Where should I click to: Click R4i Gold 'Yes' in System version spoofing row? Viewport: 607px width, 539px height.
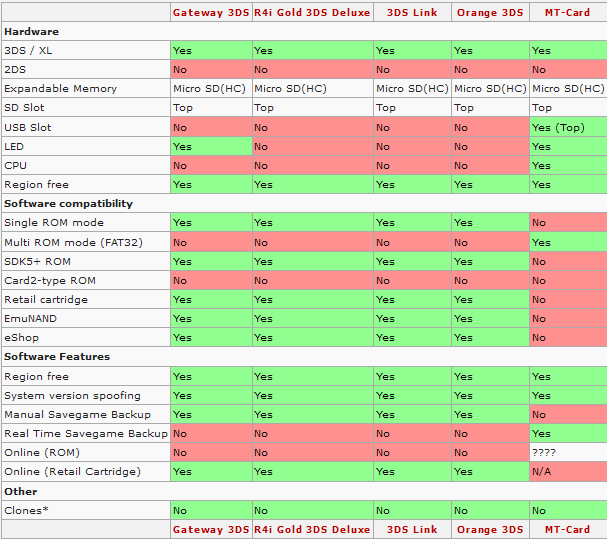(x=313, y=396)
